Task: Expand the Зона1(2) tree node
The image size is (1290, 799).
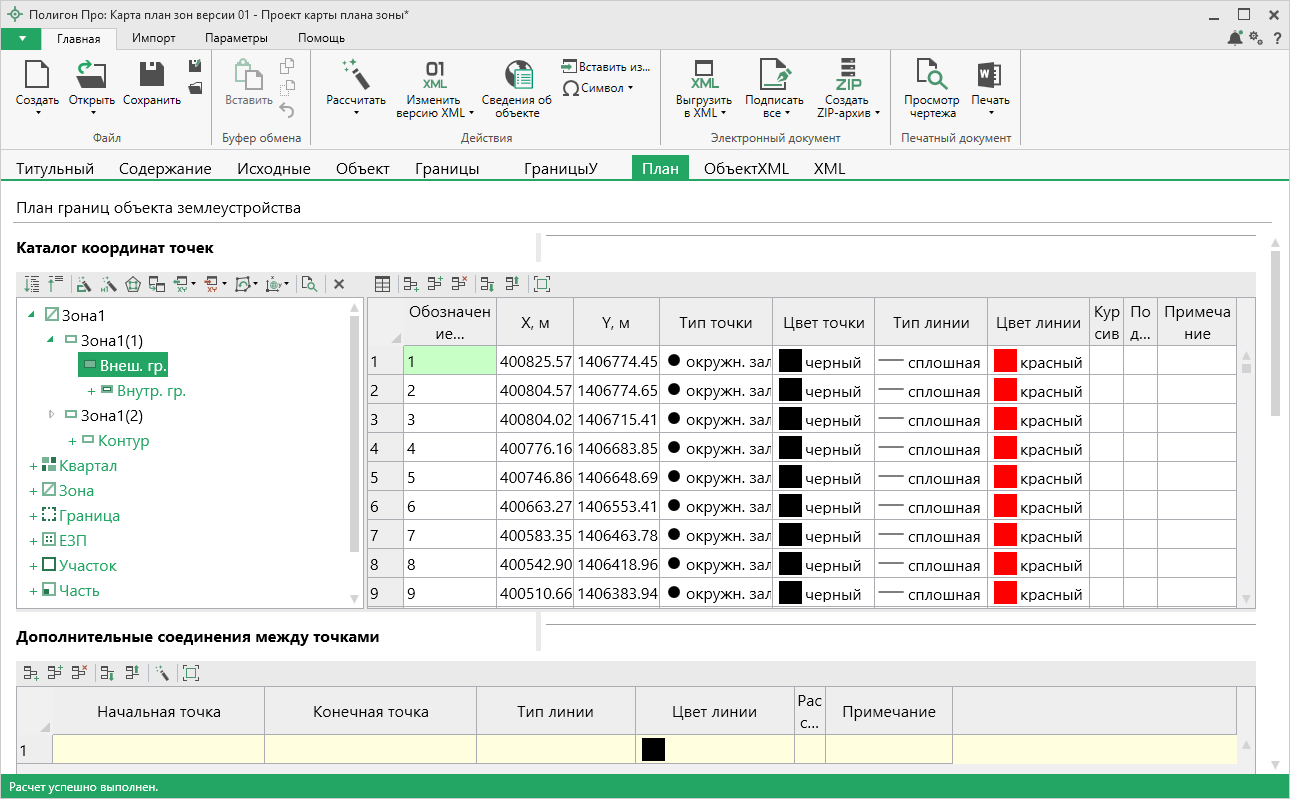Action: tap(52, 415)
